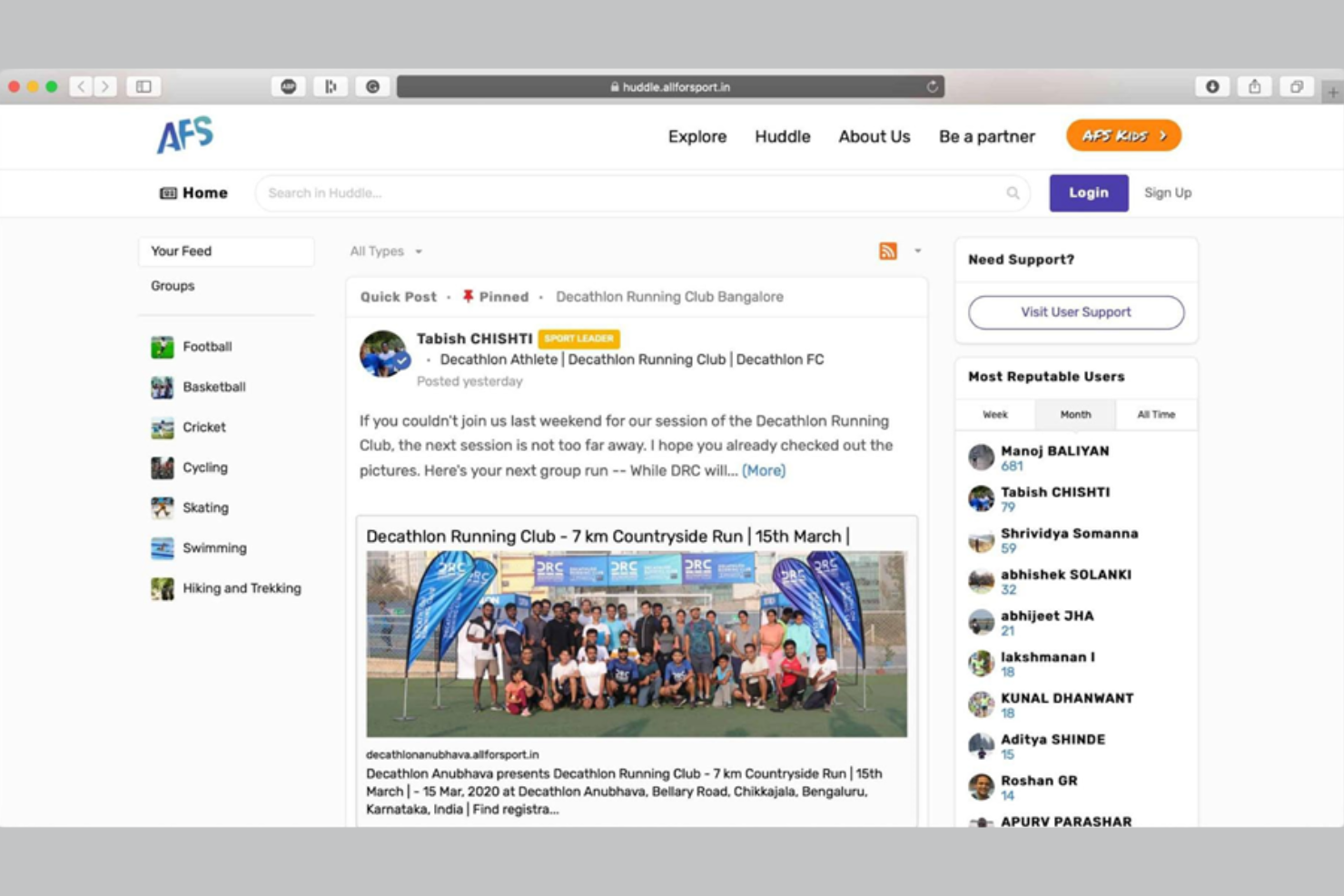Toggle the Safari sidebar button
Image resolution: width=1344 pixels, height=896 pixels.
click(143, 86)
